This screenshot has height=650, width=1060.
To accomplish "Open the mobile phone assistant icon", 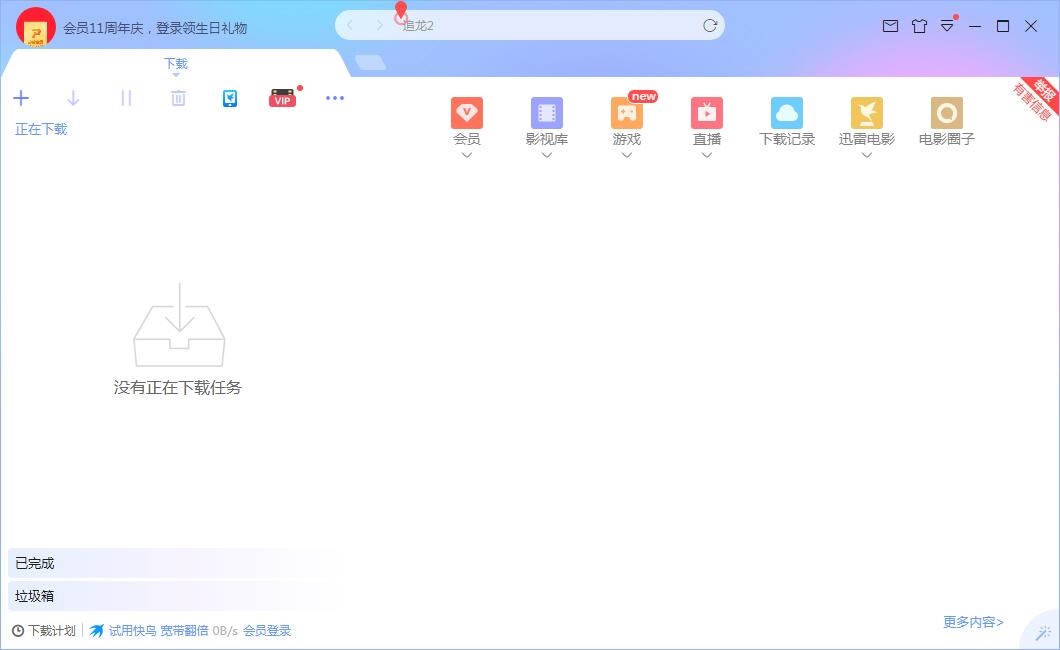I will click(x=230, y=98).
